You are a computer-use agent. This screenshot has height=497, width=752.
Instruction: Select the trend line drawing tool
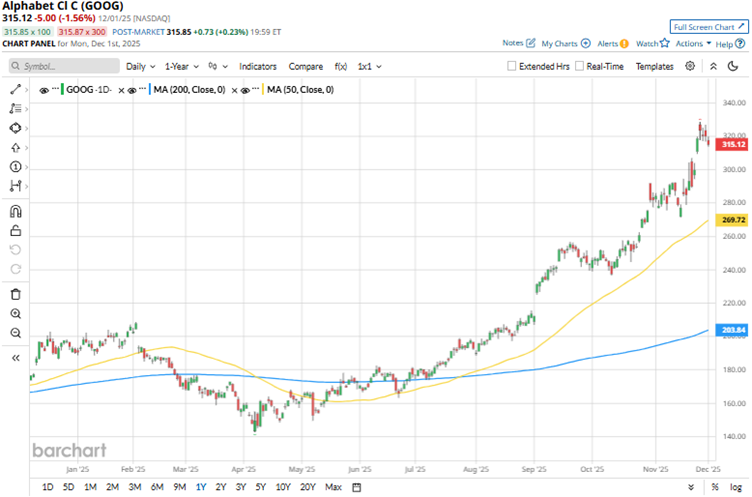pyautogui.click(x=15, y=89)
